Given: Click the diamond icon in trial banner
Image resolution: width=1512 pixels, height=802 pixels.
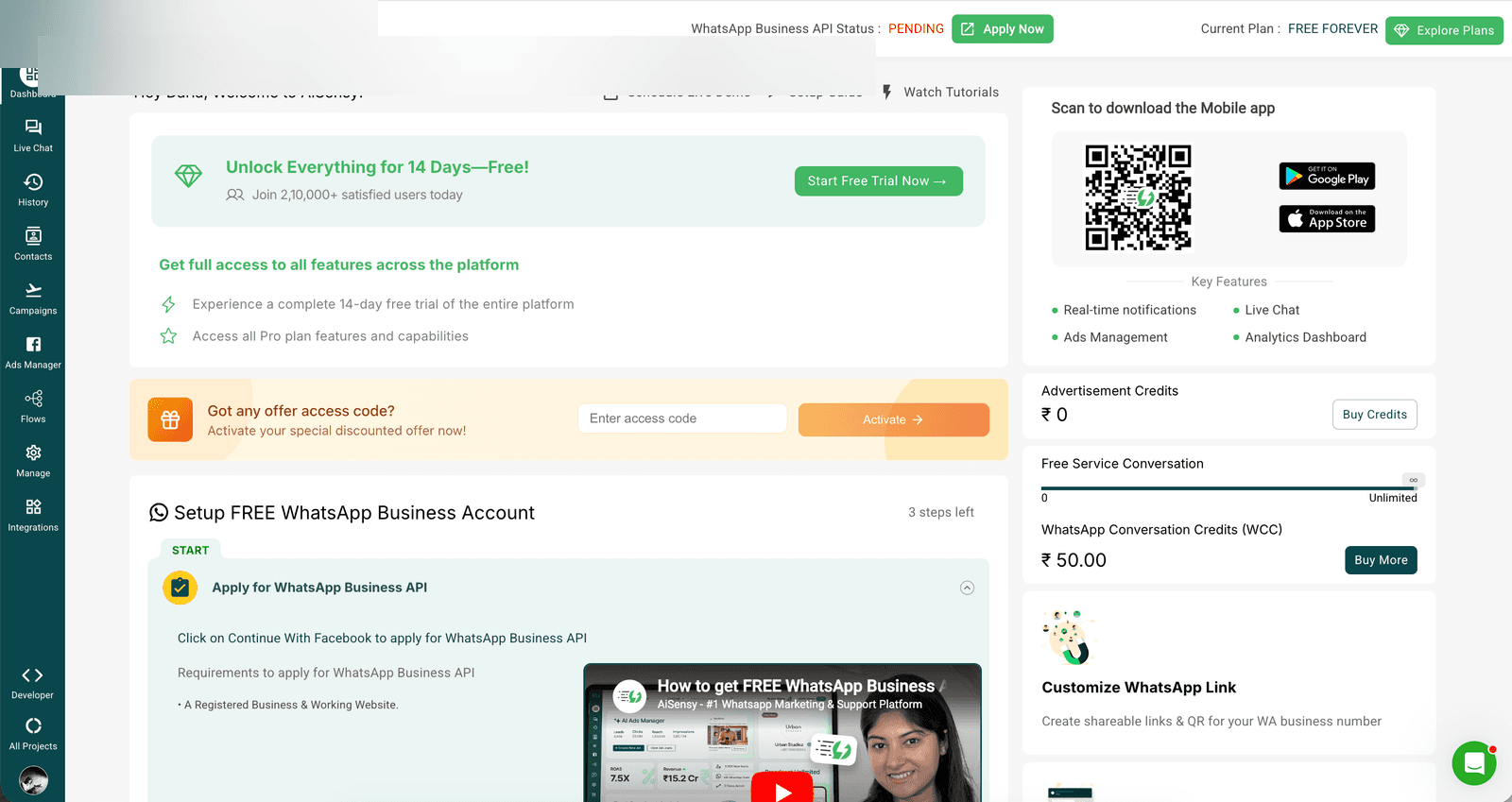Looking at the screenshot, I should (188, 176).
